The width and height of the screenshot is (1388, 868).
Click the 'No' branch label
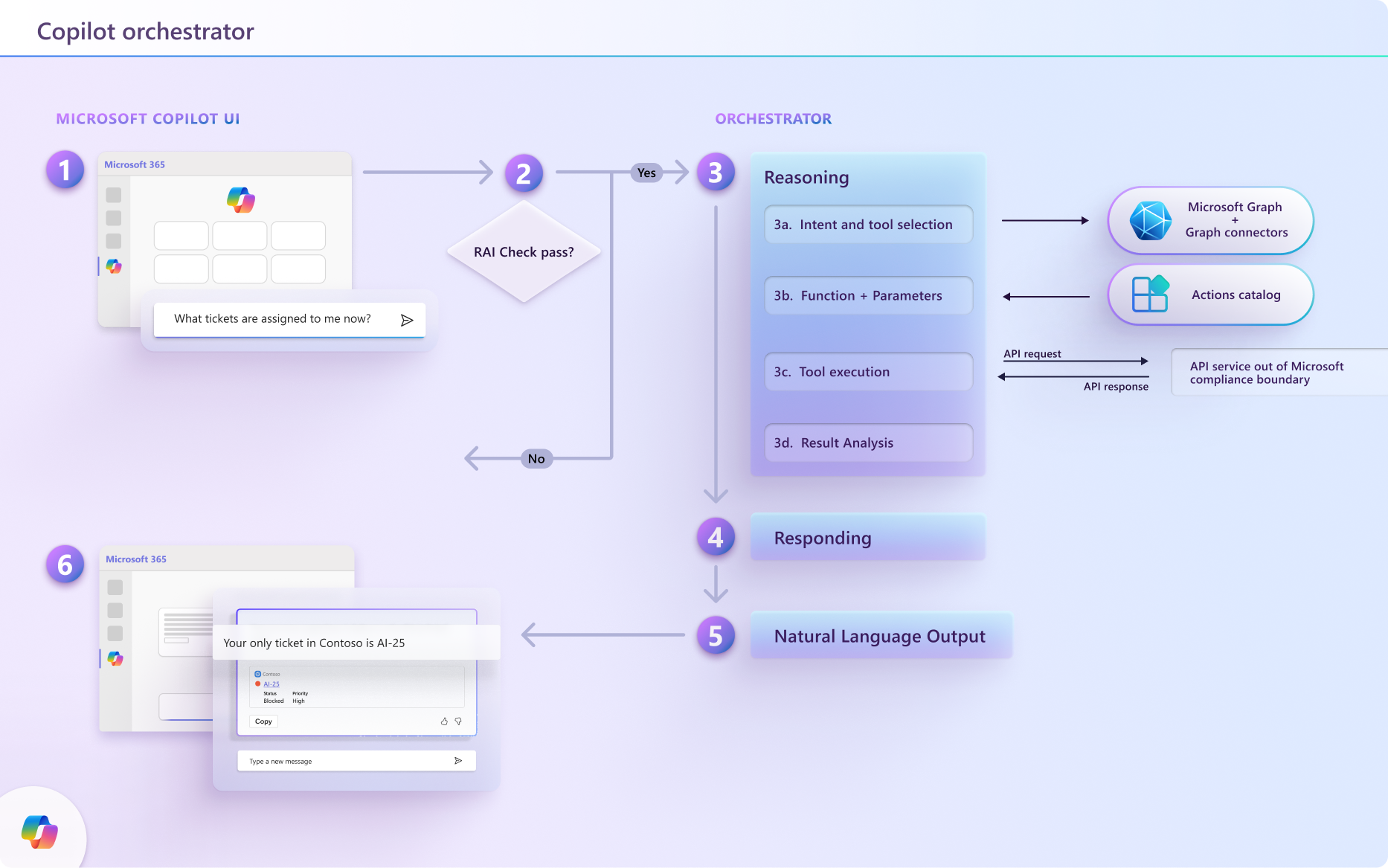536,459
